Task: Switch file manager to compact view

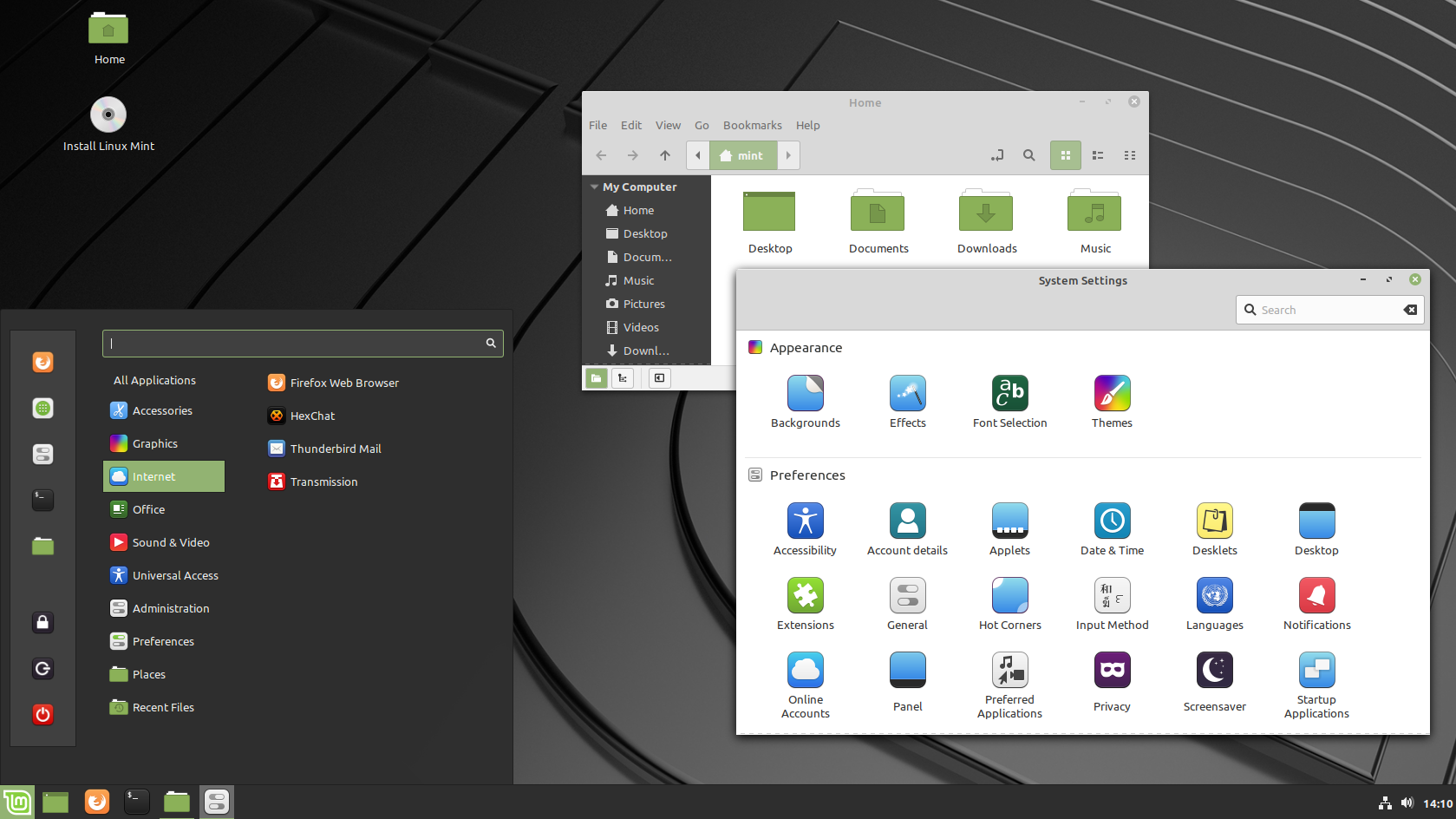Action: (x=1130, y=155)
